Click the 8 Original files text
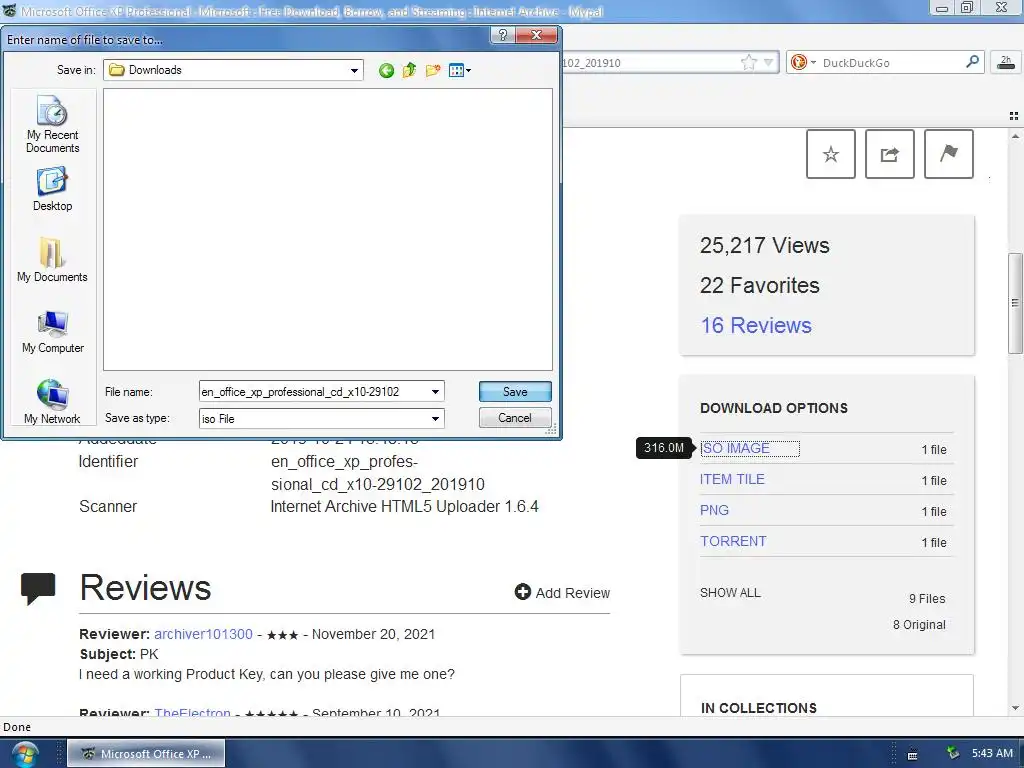Image resolution: width=1024 pixels, height=768 pixels. [x=919, y=625]
